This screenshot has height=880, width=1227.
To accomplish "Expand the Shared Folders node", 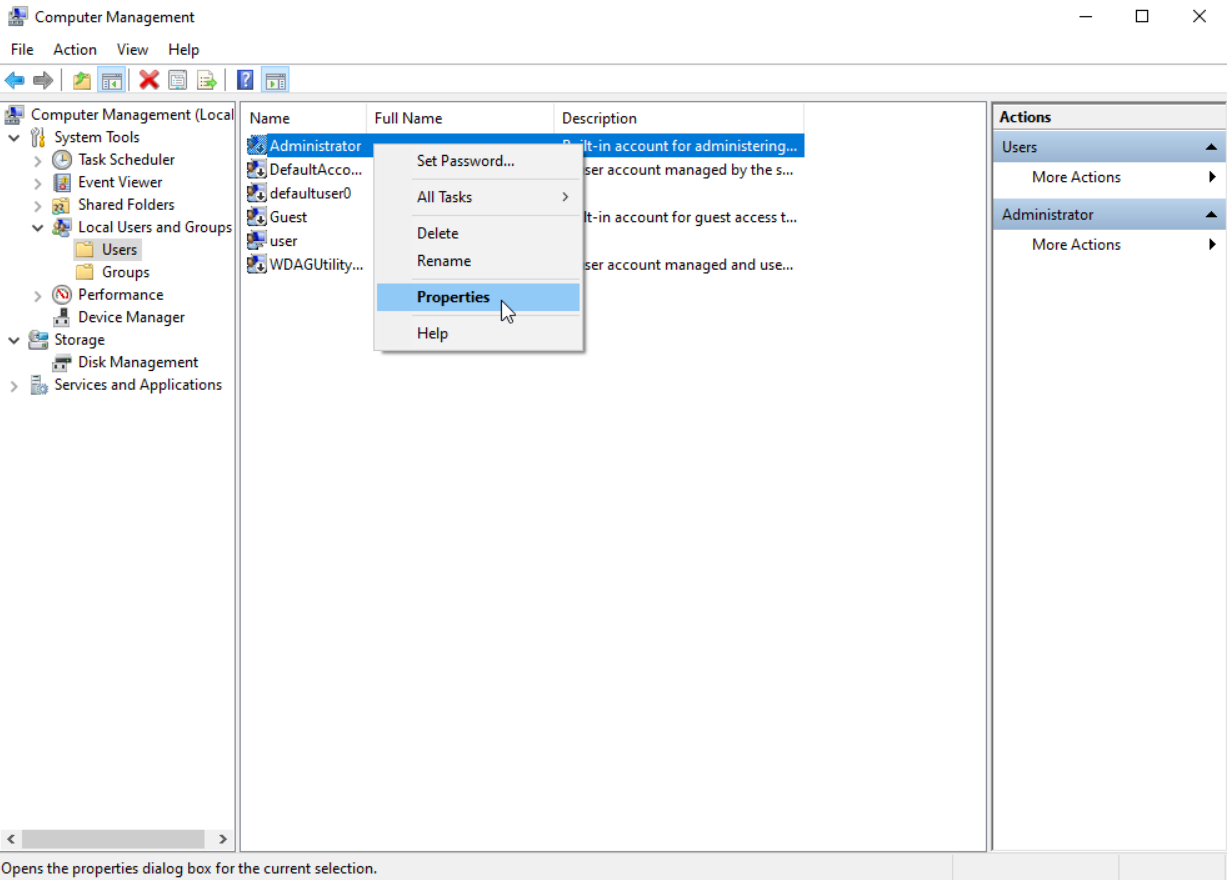I will [38, 205].
